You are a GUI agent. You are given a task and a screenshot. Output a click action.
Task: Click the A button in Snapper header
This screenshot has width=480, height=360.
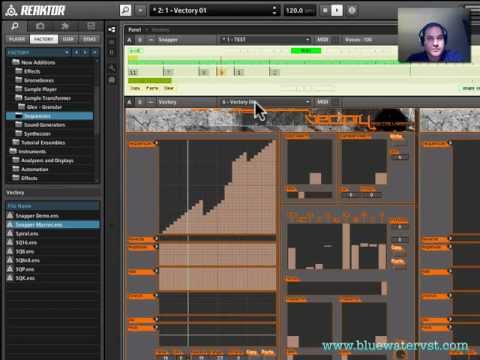[x=130, y=40]
